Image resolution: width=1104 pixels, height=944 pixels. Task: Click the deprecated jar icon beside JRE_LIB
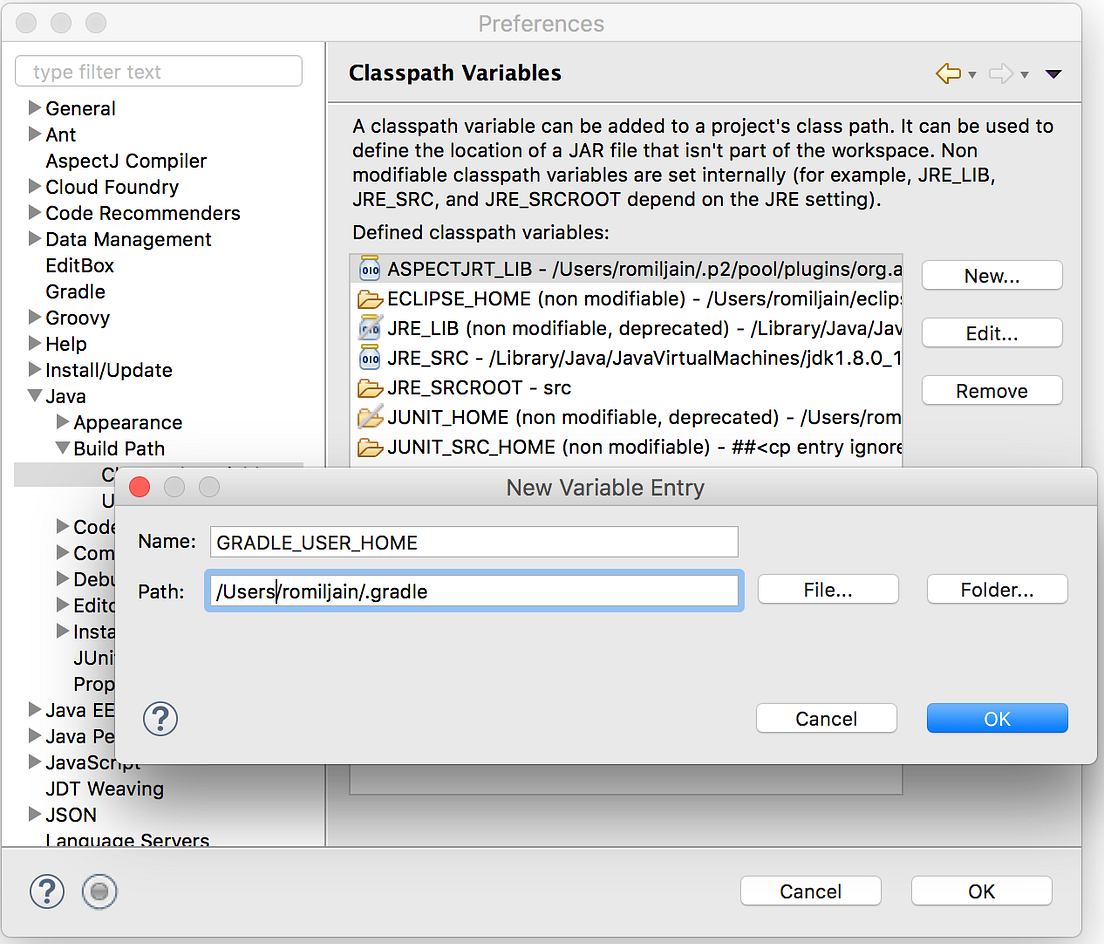369,328
